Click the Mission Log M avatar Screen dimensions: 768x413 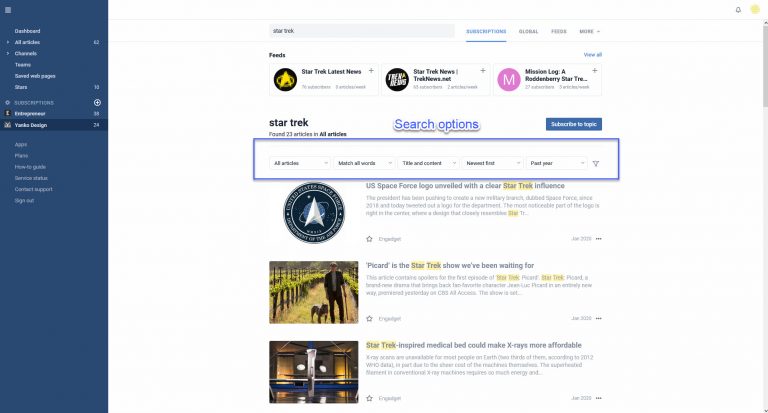pos(509,79)
